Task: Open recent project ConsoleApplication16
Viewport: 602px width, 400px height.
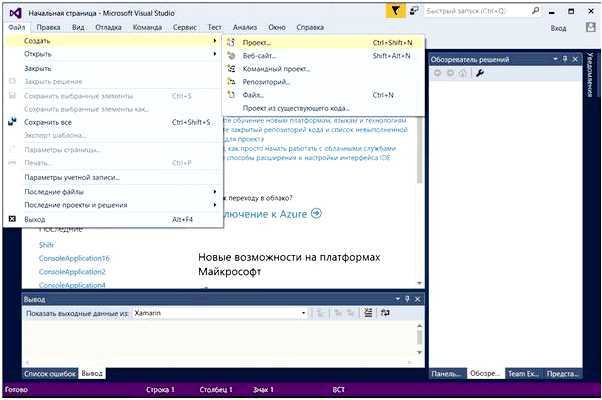Action: tap(74, 258)
